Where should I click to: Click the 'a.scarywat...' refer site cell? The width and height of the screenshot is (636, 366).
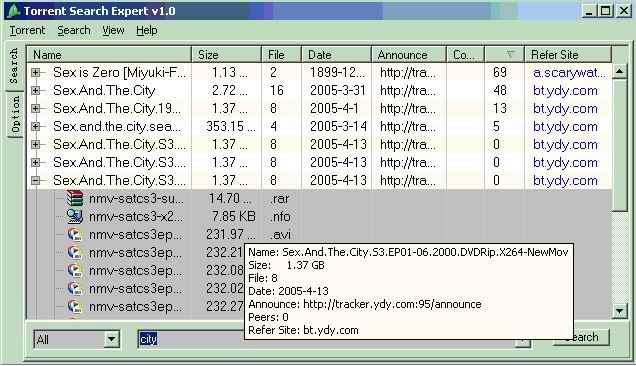coord(569,73)
